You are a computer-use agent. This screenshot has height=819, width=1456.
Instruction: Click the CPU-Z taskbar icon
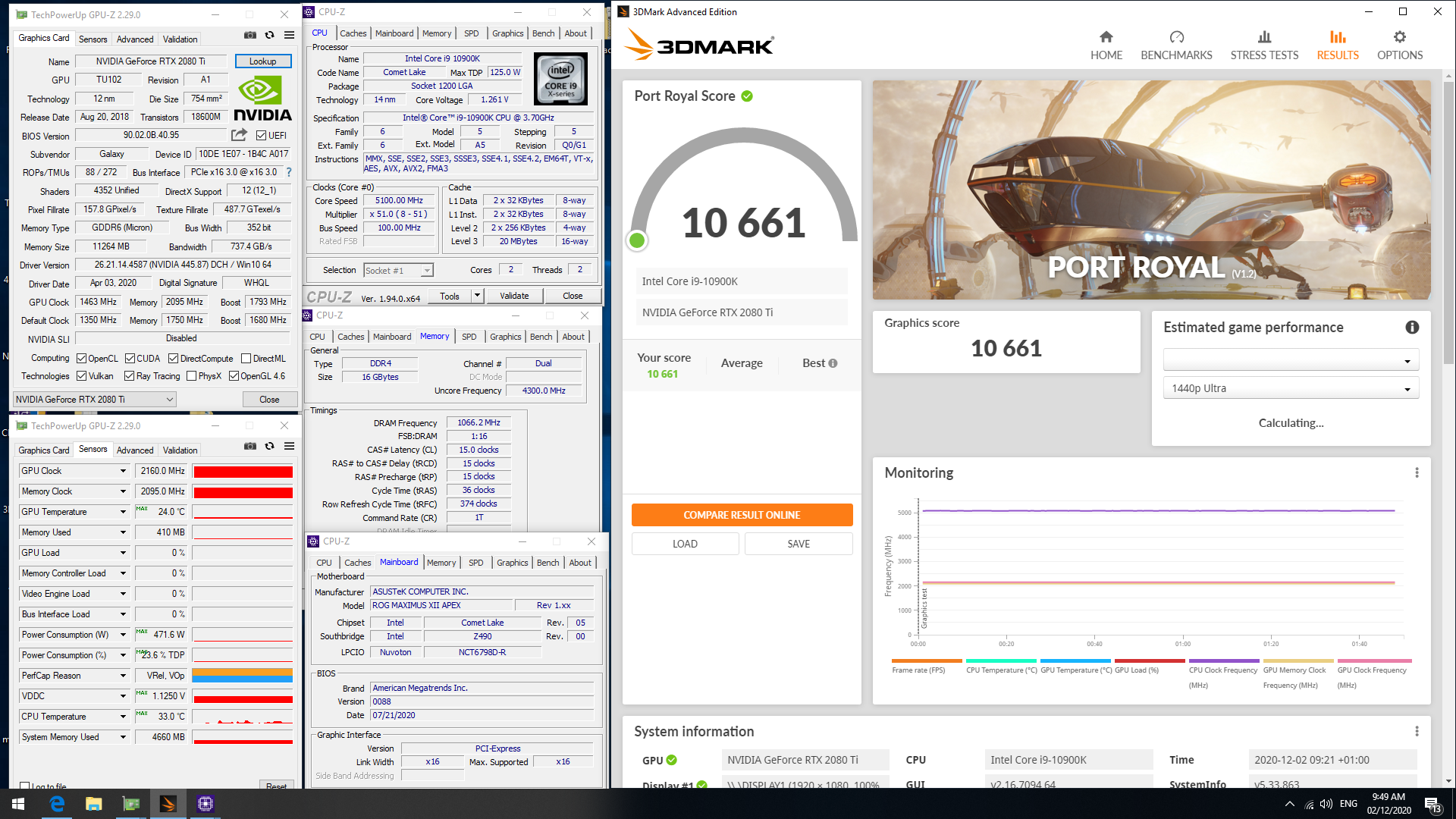point(206,804)
